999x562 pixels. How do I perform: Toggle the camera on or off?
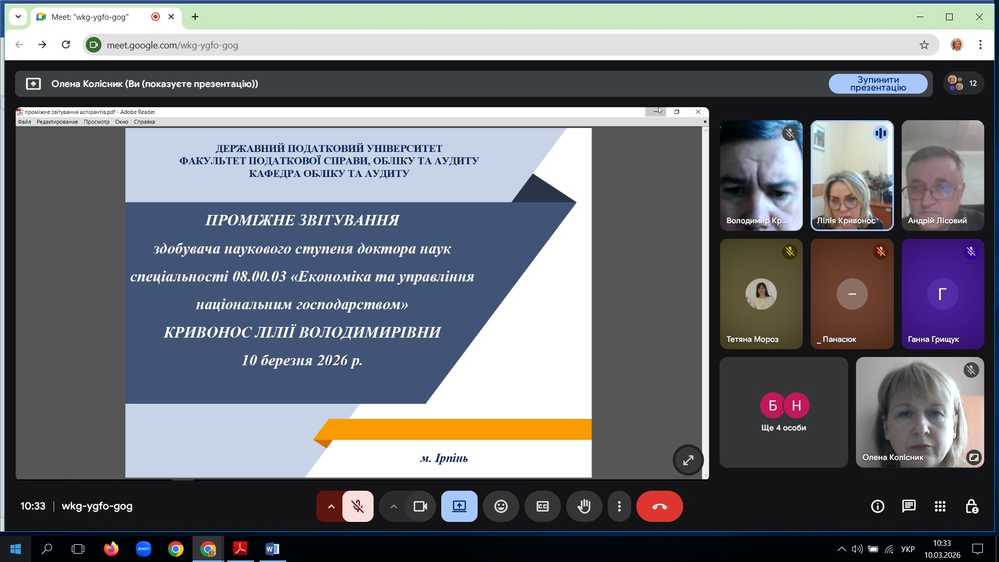tap(420, 507)
